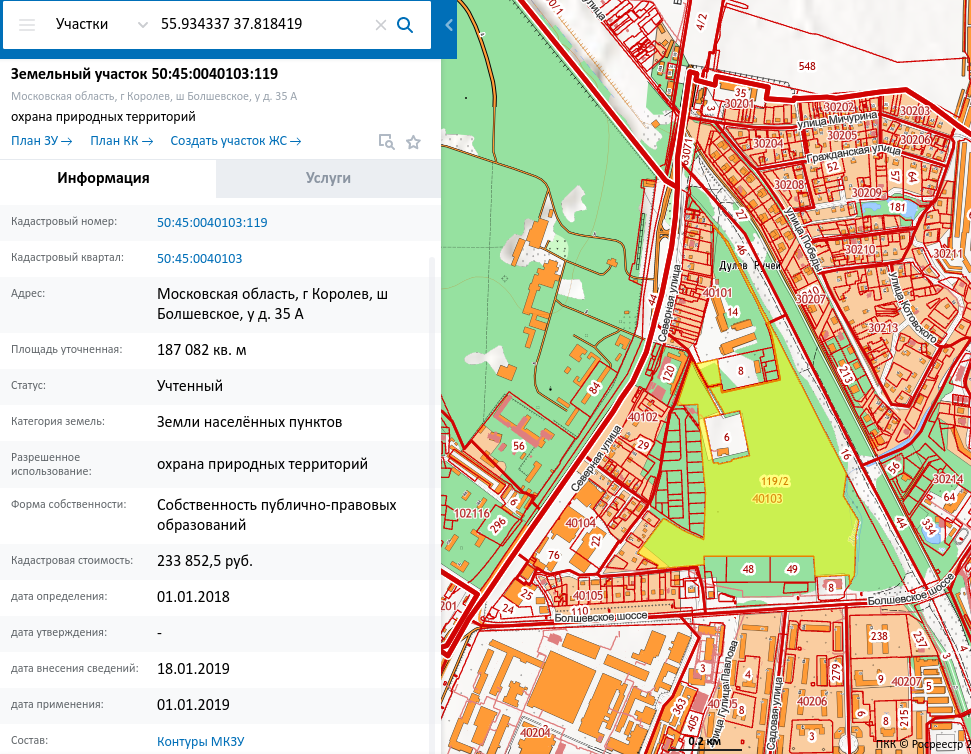Image resolution: width=971 pixels, height=754 pixels.
Task: Click building number 6 on the map
Action: click(727, 437)
